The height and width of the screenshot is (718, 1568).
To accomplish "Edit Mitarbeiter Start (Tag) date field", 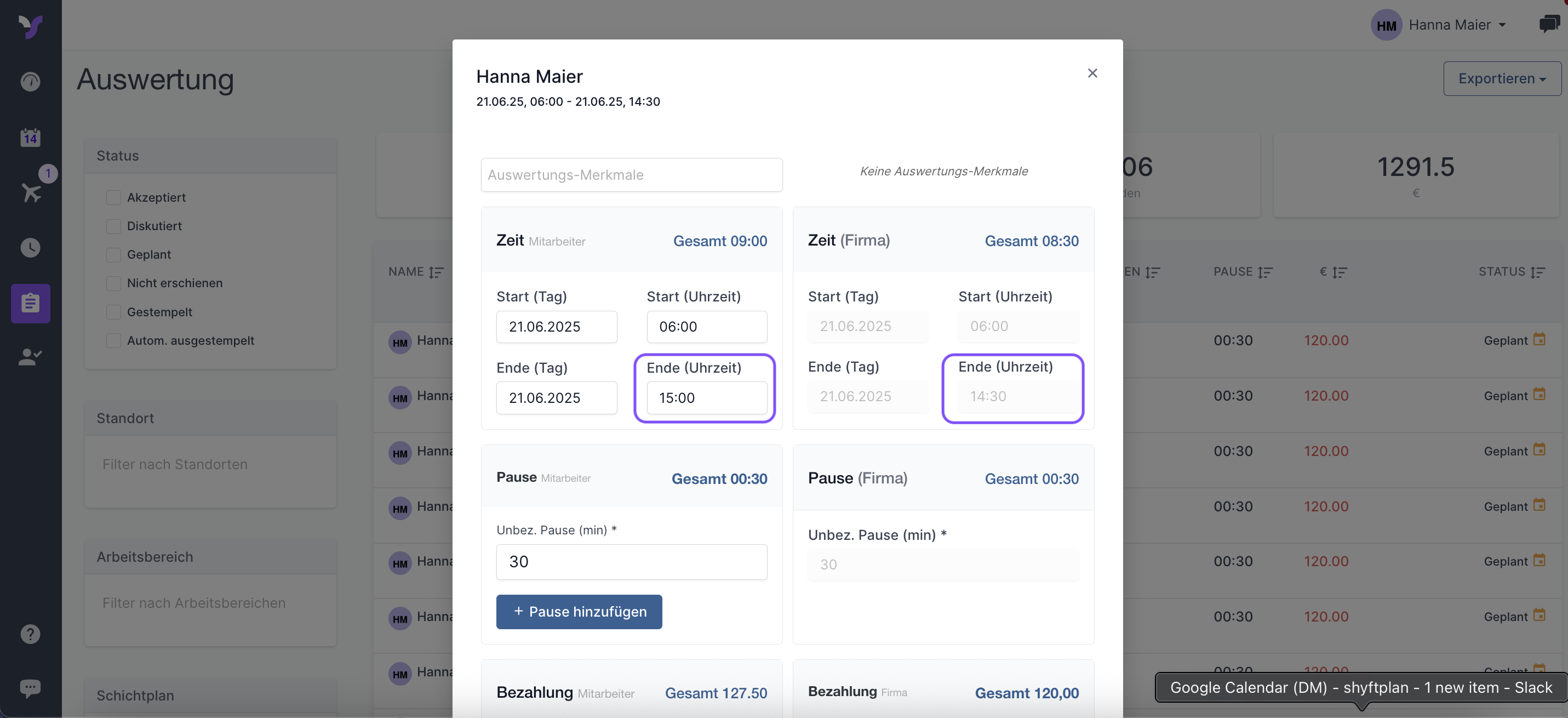I will point(556,327).
